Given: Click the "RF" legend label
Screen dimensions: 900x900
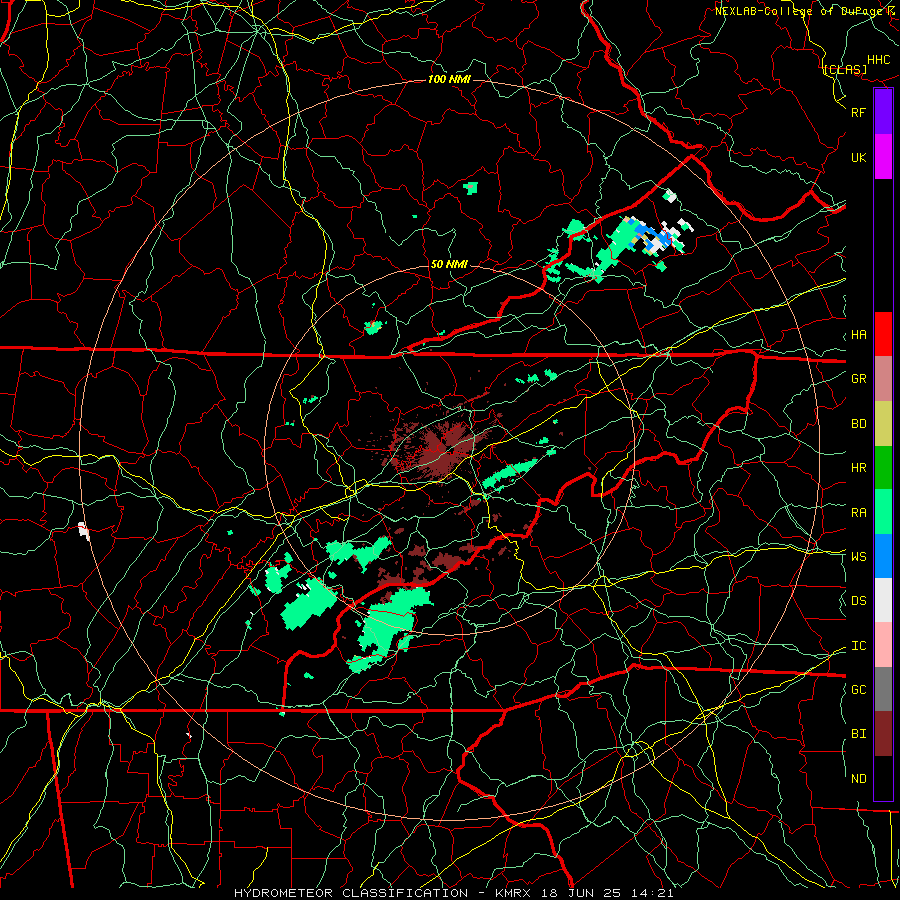Looking at the screenshot, I should [x=859, y=112].
